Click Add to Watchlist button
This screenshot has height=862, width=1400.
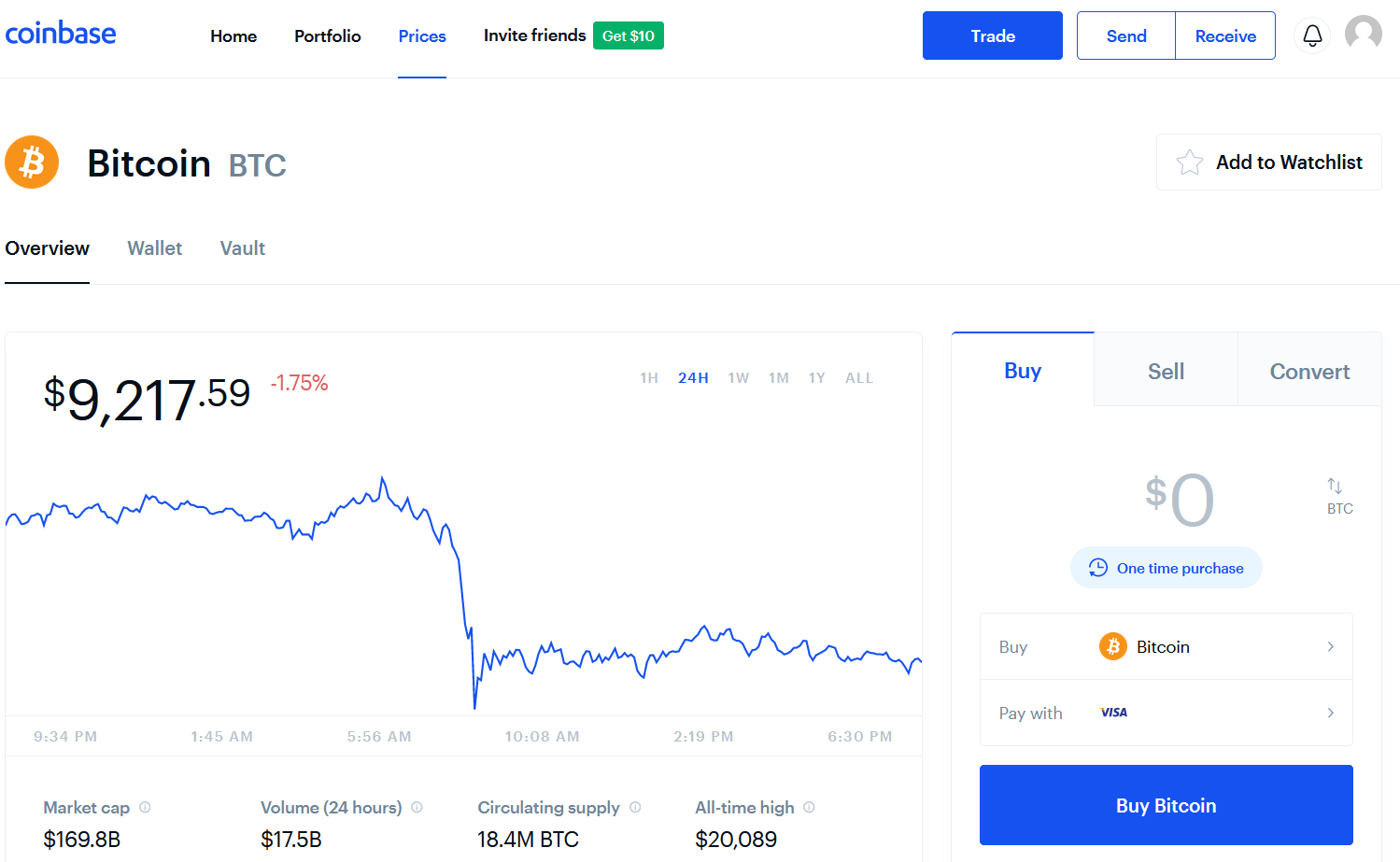point(1269,163)
